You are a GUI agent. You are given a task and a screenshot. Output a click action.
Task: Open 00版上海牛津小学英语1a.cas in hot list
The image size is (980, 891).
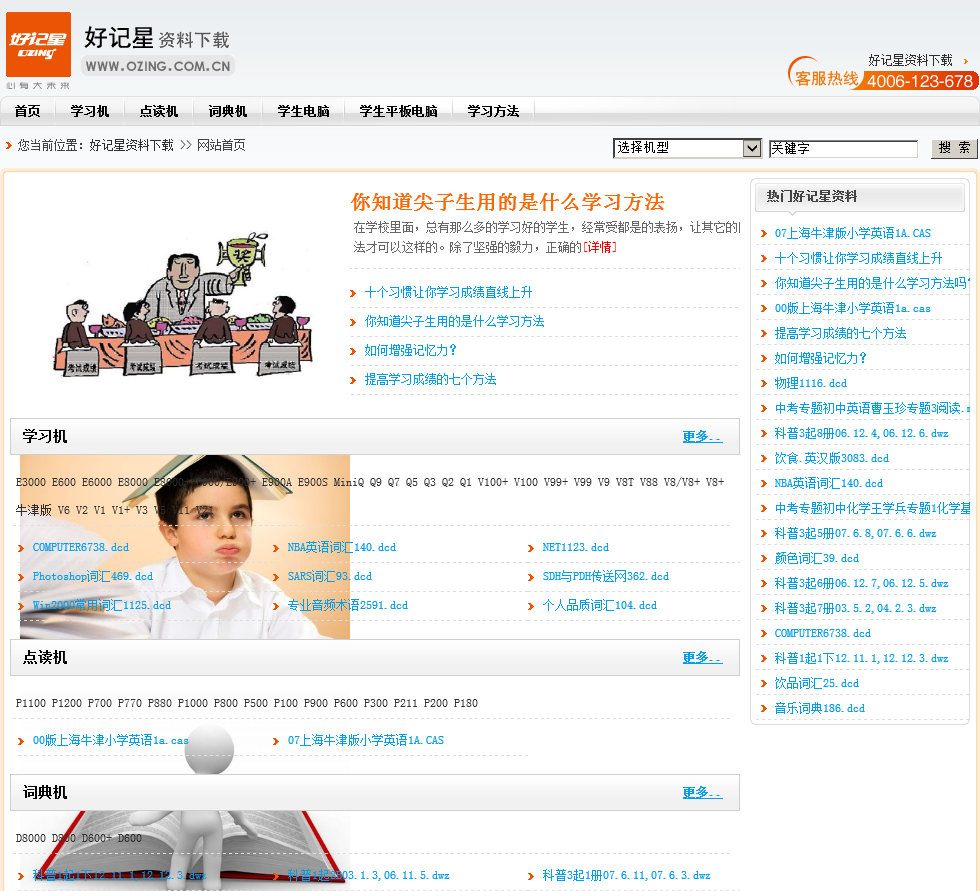click(x=852, y=309)
